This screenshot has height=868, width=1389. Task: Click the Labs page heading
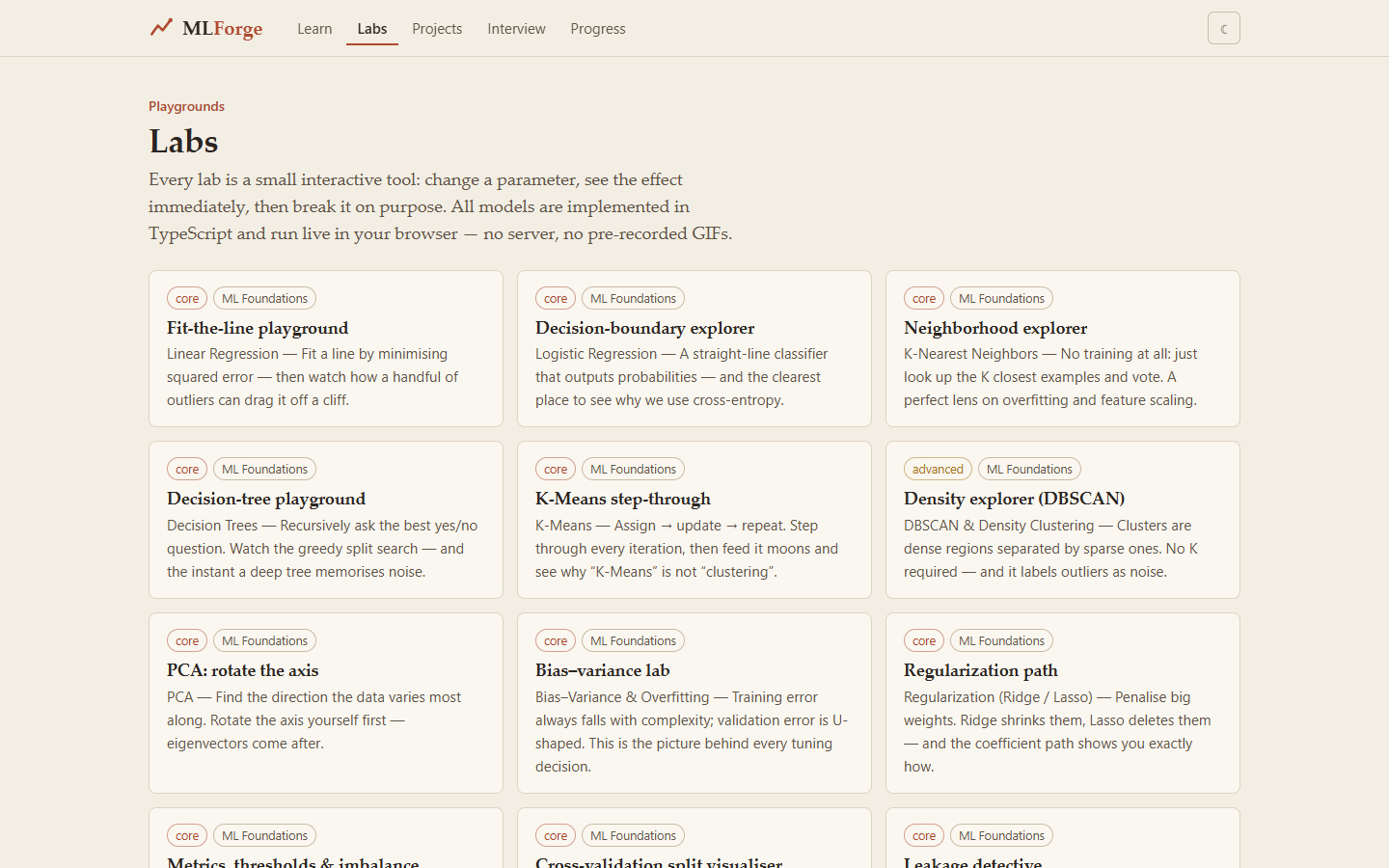point(183,142)
